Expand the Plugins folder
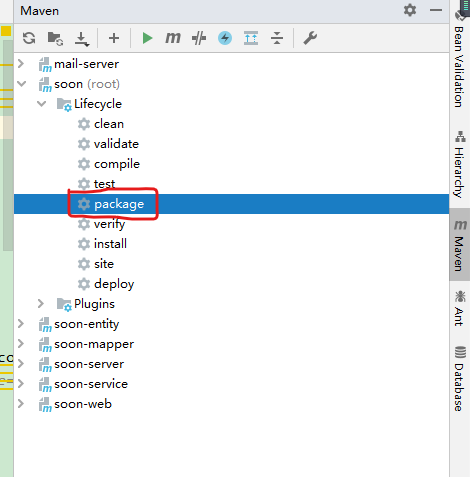The height and width of the screenshot is (477, 470). 41,304
